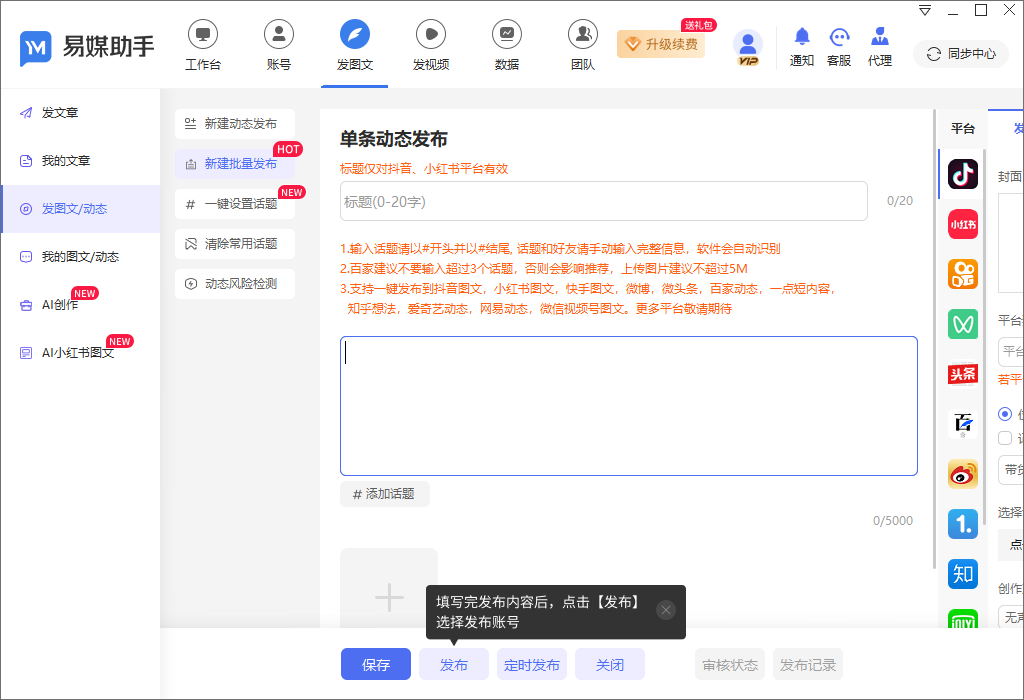Click # 添加话题 button
The height and width of the screenshot is (700, 1024).
pos(385,494)
